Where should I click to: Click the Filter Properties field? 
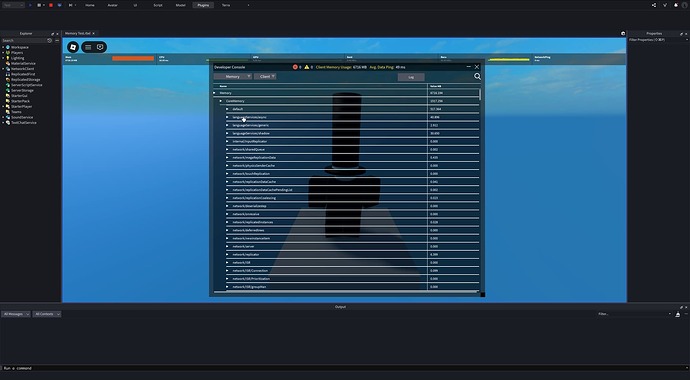point(658,40)
